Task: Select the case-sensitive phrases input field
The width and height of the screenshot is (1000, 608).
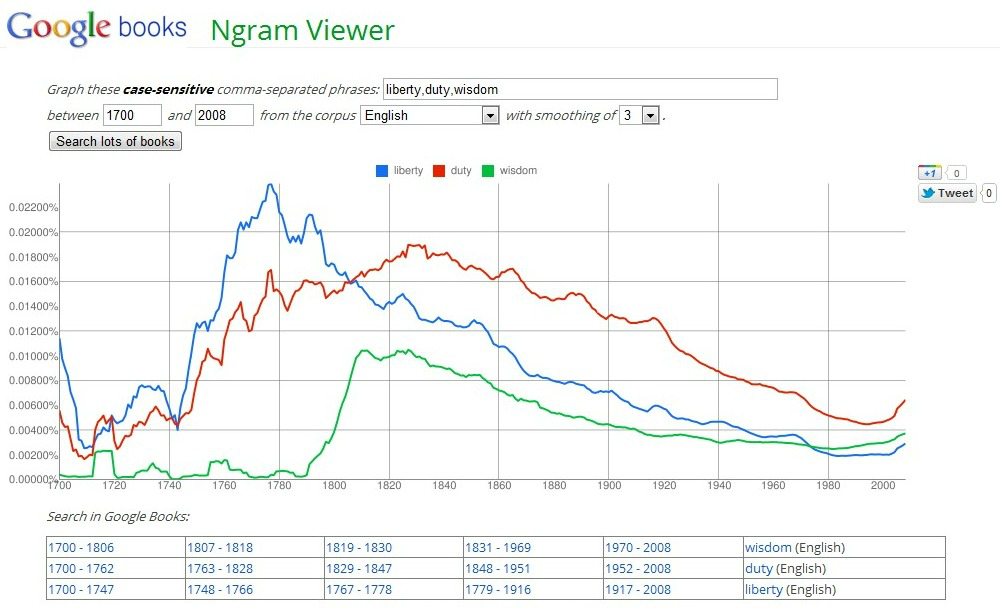Action: pyautogui.click(x=580, y=89)
